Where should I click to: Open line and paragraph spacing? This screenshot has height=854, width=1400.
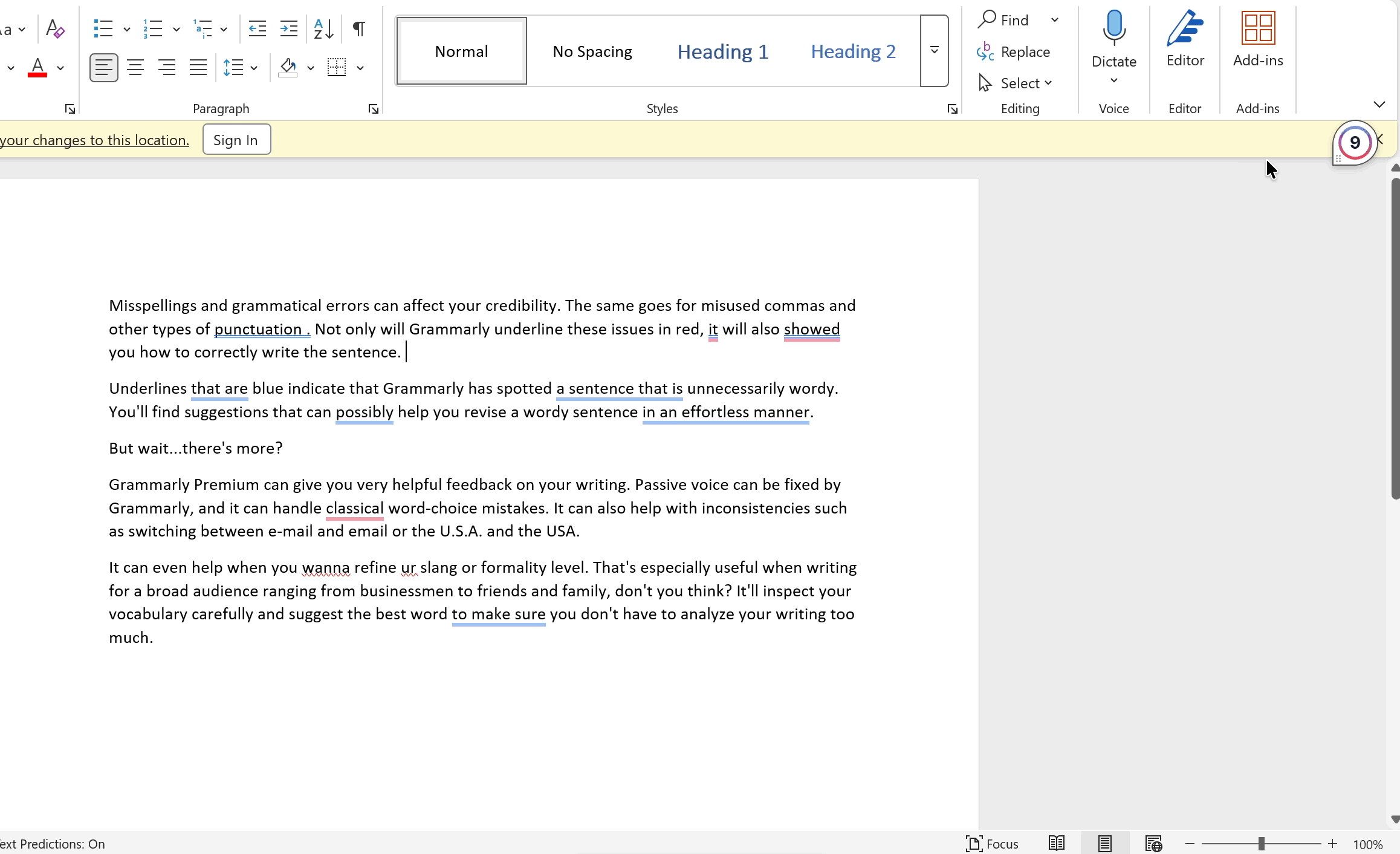point(233,67)
